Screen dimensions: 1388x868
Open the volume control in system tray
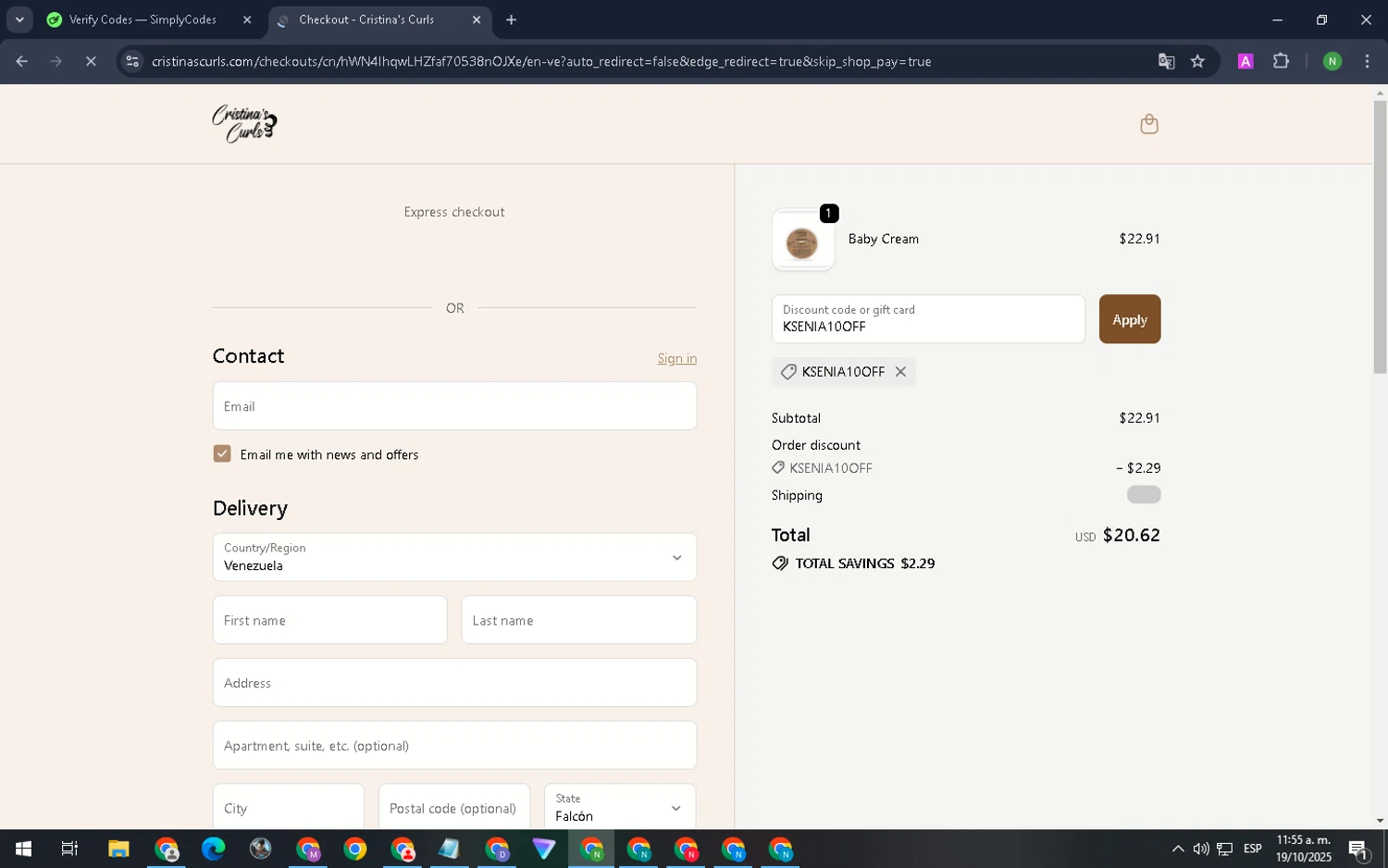1201,849
